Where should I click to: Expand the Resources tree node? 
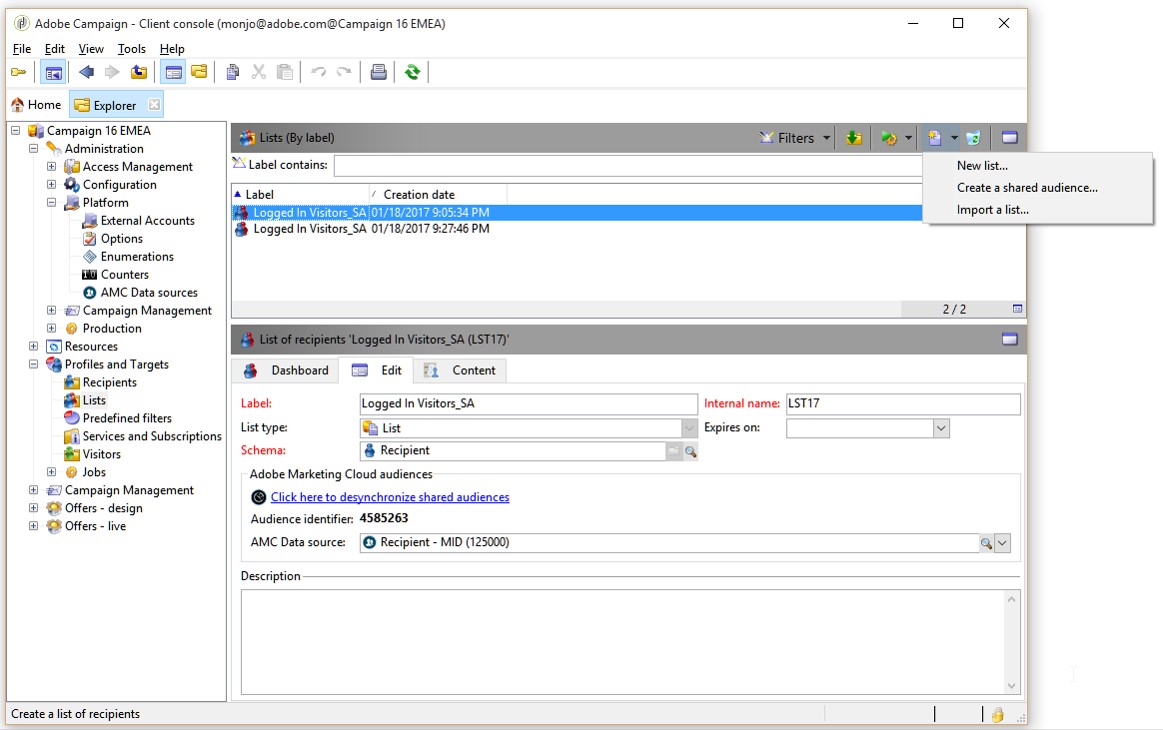pos(33,346)
